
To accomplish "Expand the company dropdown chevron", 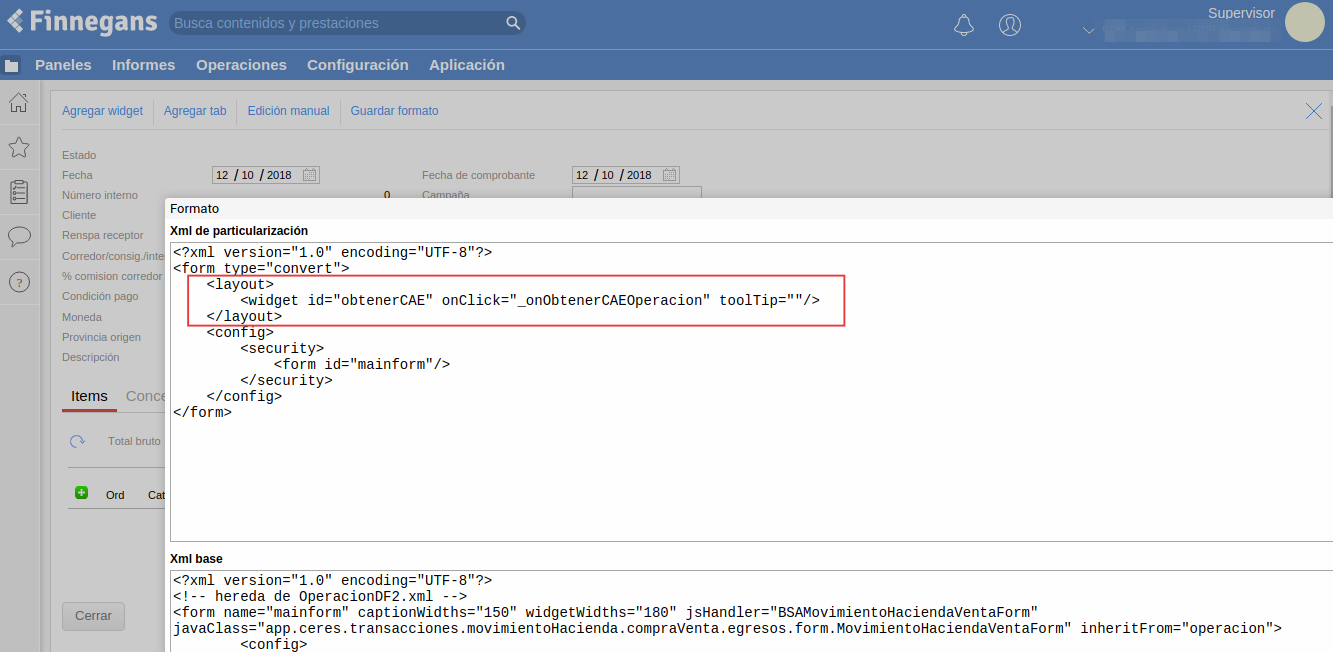I will point(1089,31).
